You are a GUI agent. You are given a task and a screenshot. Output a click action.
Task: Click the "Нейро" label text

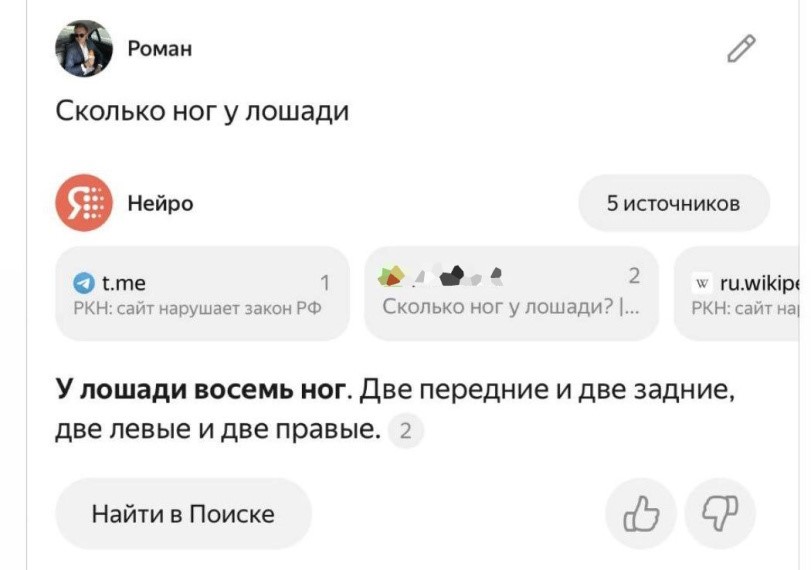click(x=160, y=204)
